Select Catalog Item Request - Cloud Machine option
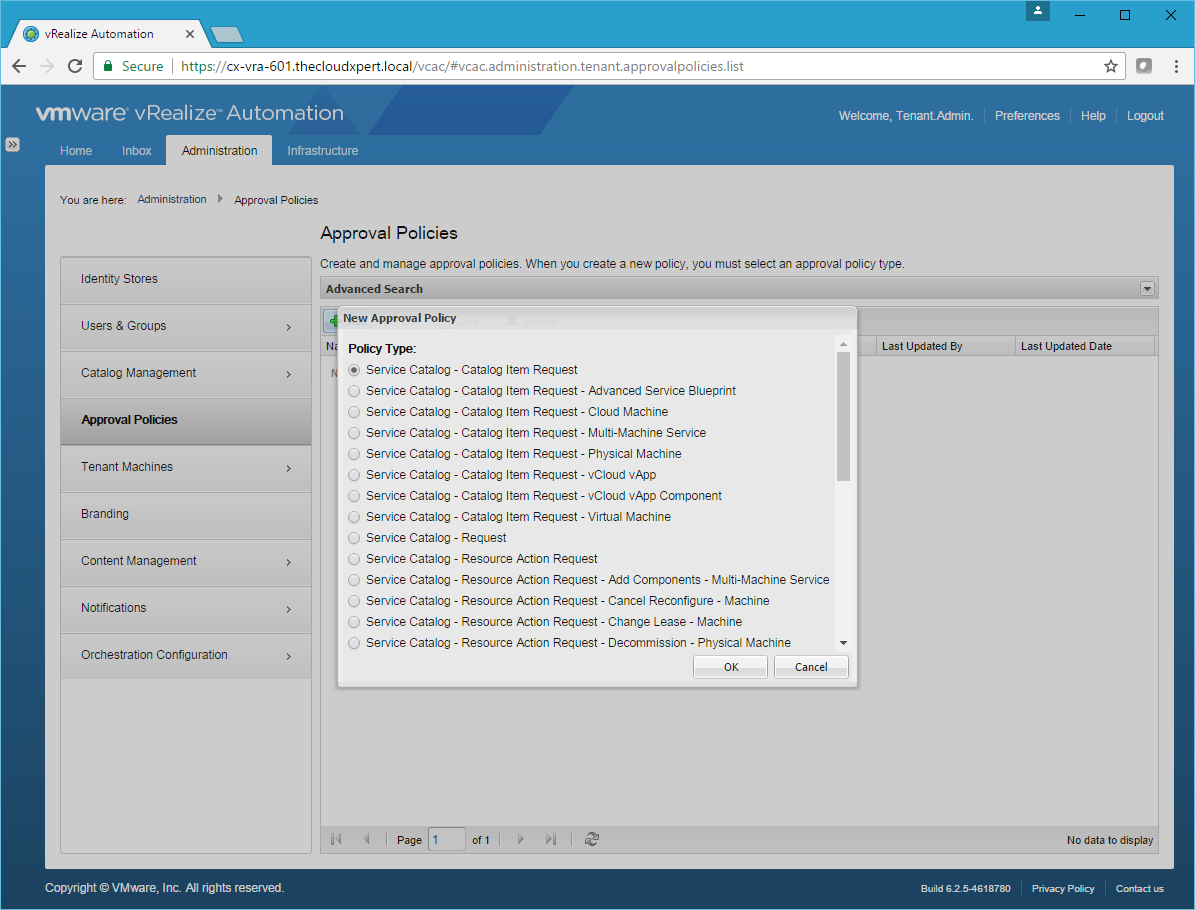 [x=354, y=412]
